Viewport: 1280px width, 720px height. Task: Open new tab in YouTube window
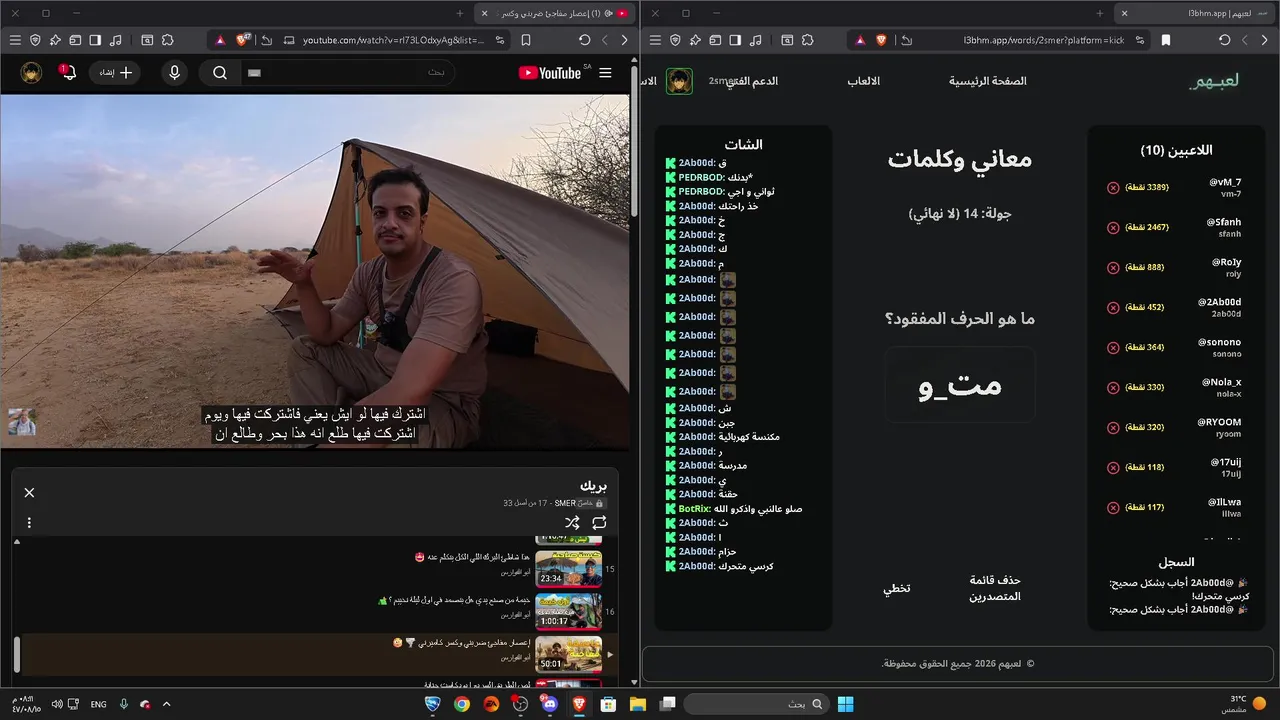point(459,13)
